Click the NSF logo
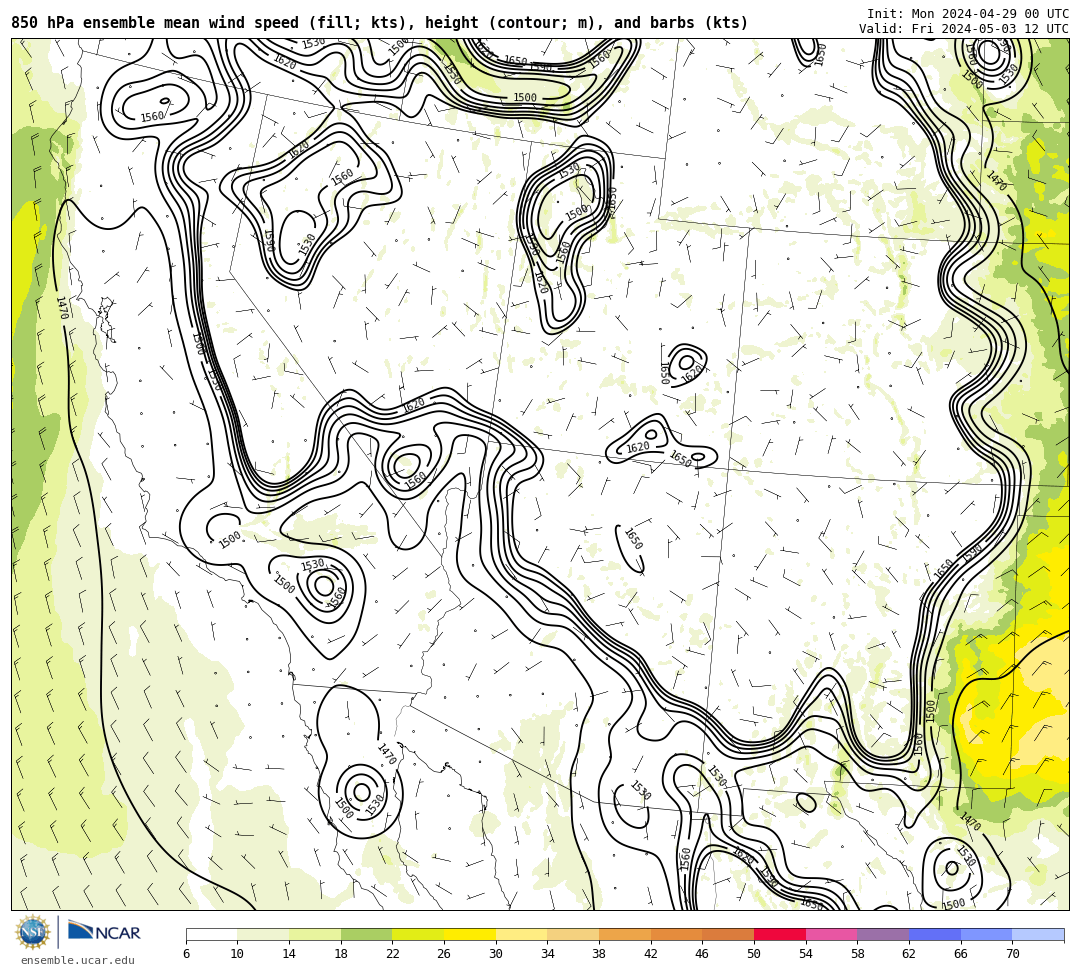Viewport: 1080px width, 973px height. tap(32, 932)
